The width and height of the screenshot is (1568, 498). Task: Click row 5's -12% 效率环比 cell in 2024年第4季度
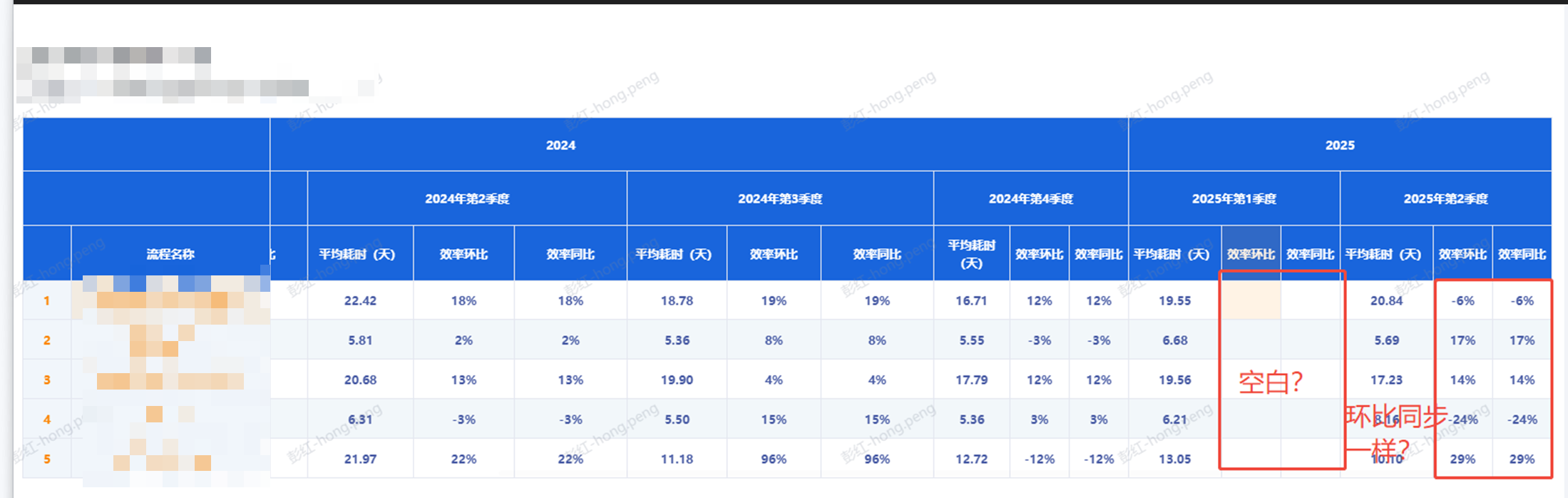coord(1039,459)
